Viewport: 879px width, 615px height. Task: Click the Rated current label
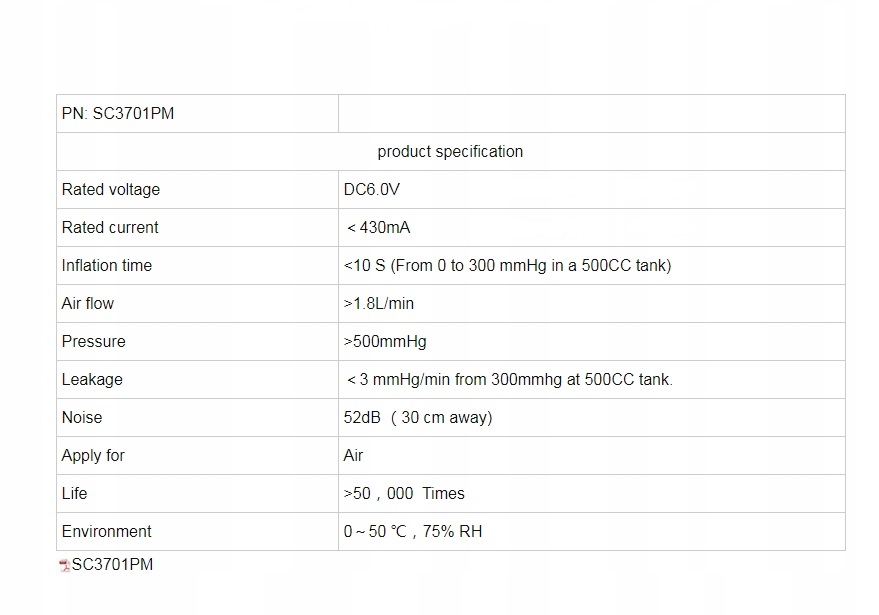click(x=110, y=228)
